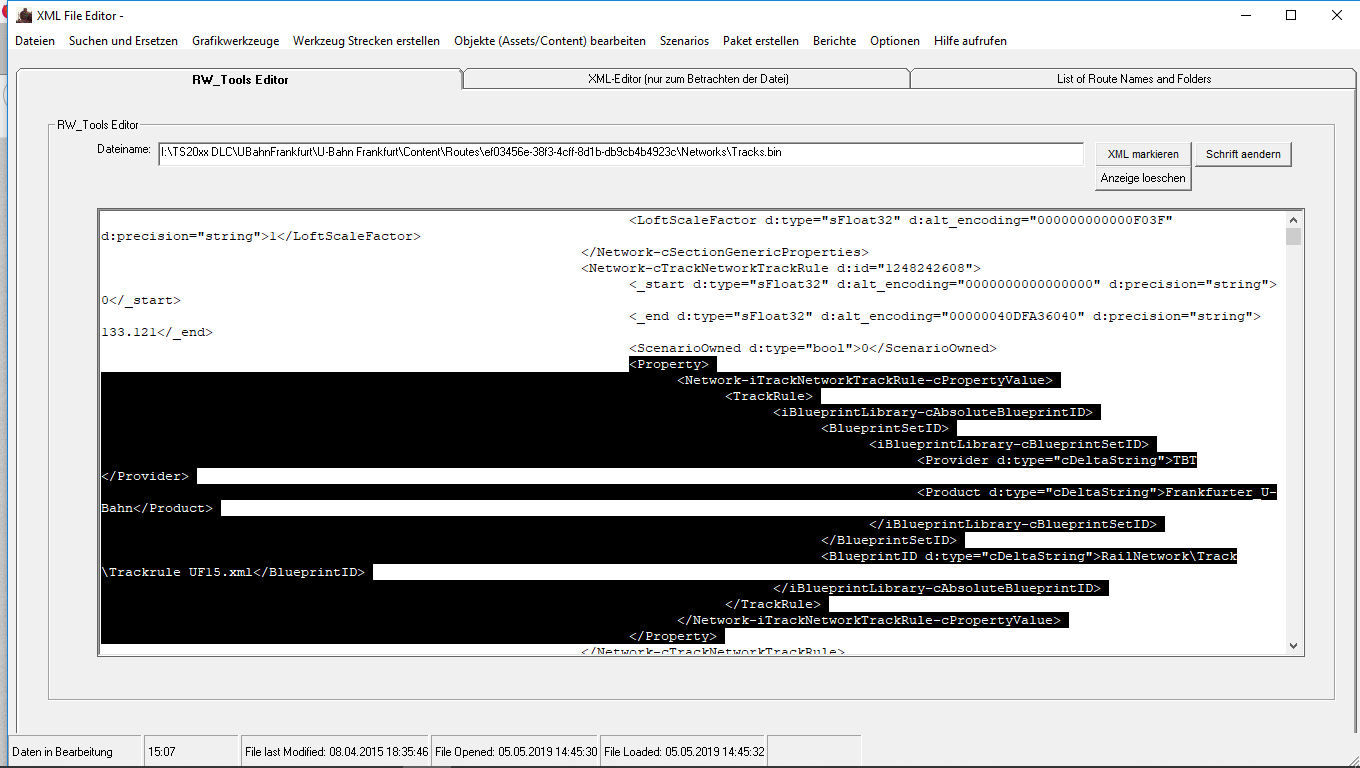1360x768 pixels.
Task: Click the _start sFloat32 XML line
Action: pyautogui.click(x=953, y=284)
